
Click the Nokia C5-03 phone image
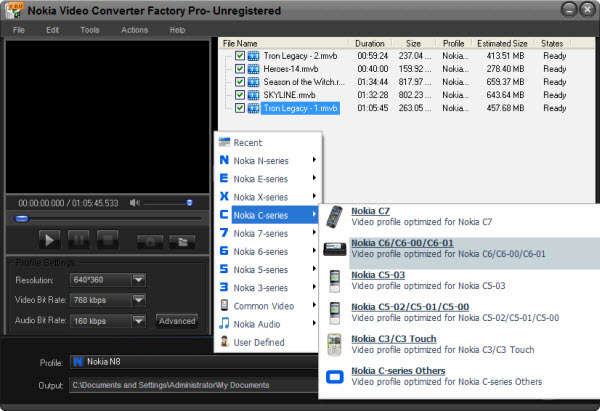[x=334, y=281]
